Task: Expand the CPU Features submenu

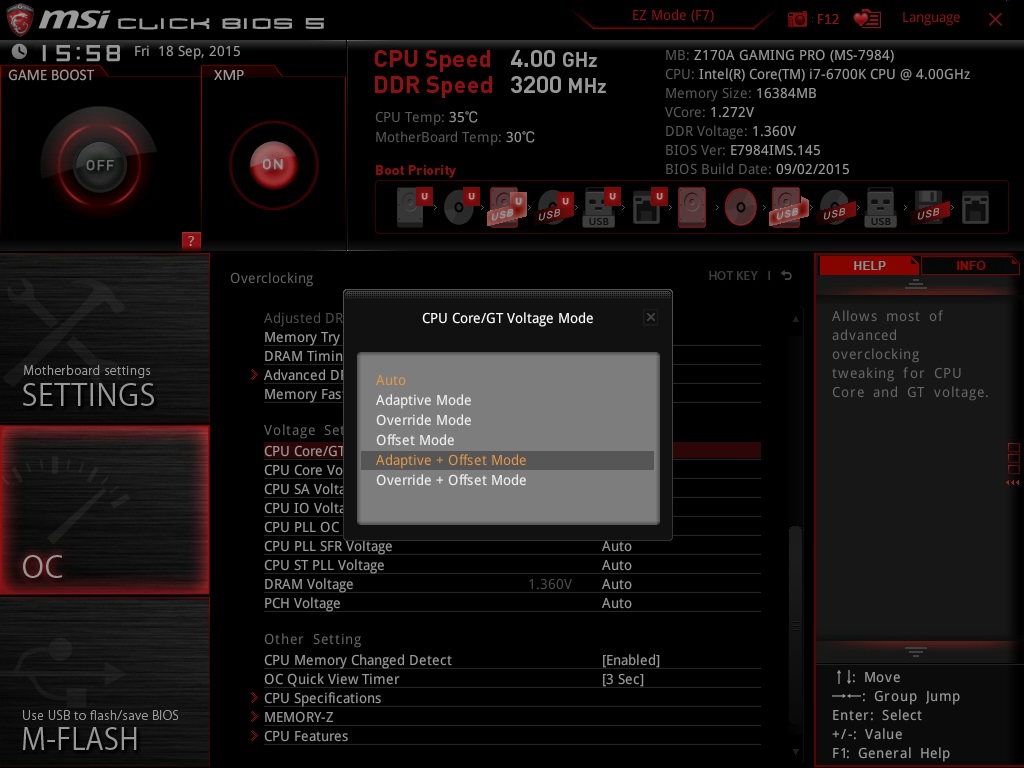Action: (306, 736)
